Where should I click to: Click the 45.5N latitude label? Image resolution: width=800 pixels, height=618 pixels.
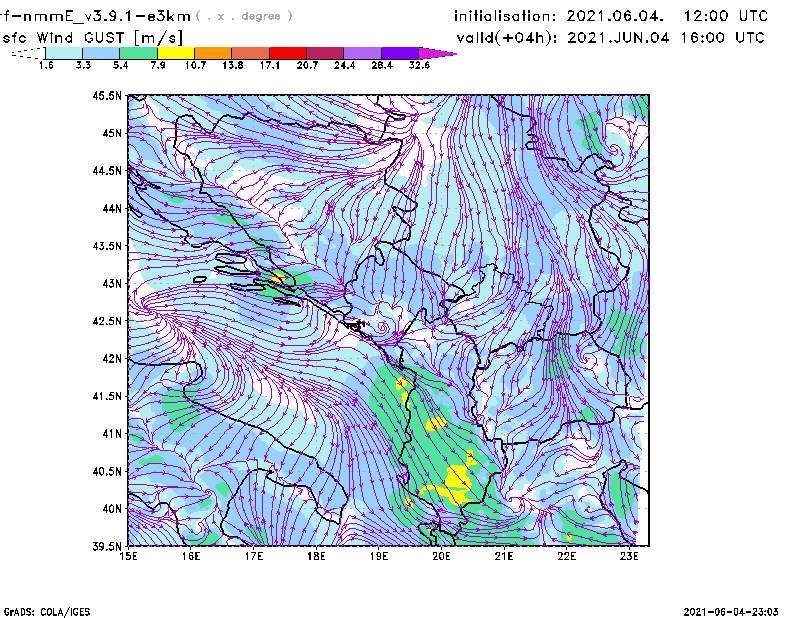[x=107, y=95]
